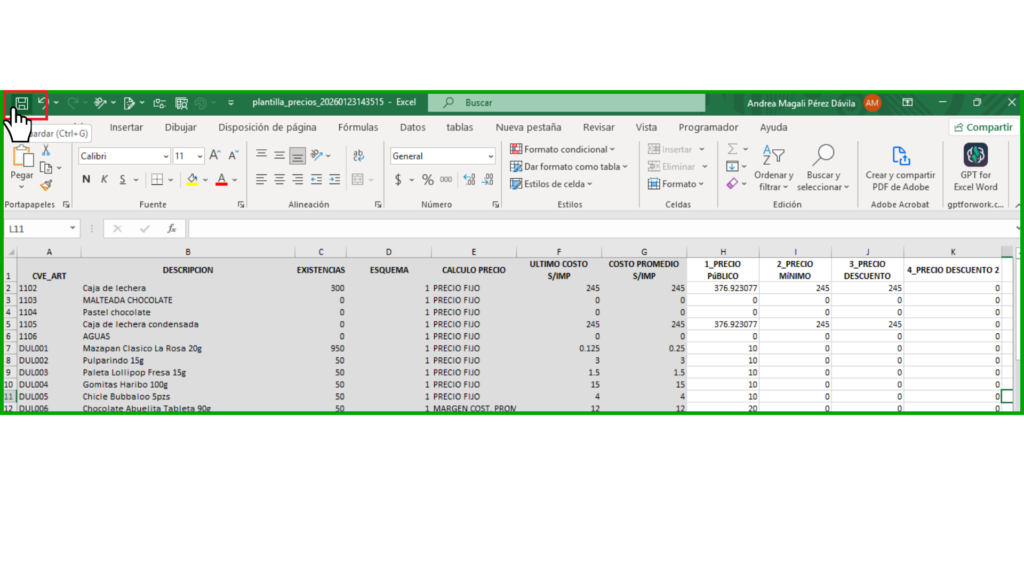Screen dimensions: 1024x576
Task: Click the Format Painter brush icon
Action: (46, 186)
